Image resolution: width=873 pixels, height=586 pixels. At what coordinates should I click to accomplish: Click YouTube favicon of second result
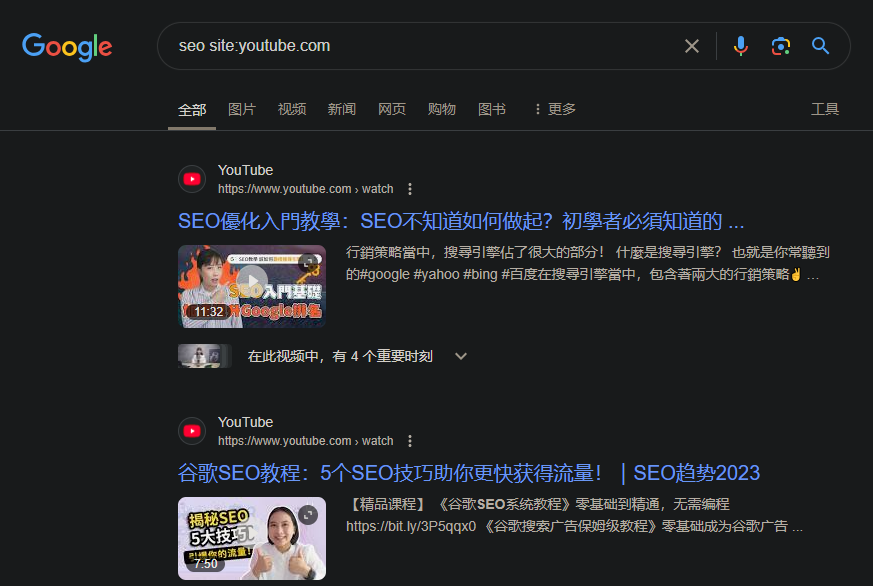[192, 431]
